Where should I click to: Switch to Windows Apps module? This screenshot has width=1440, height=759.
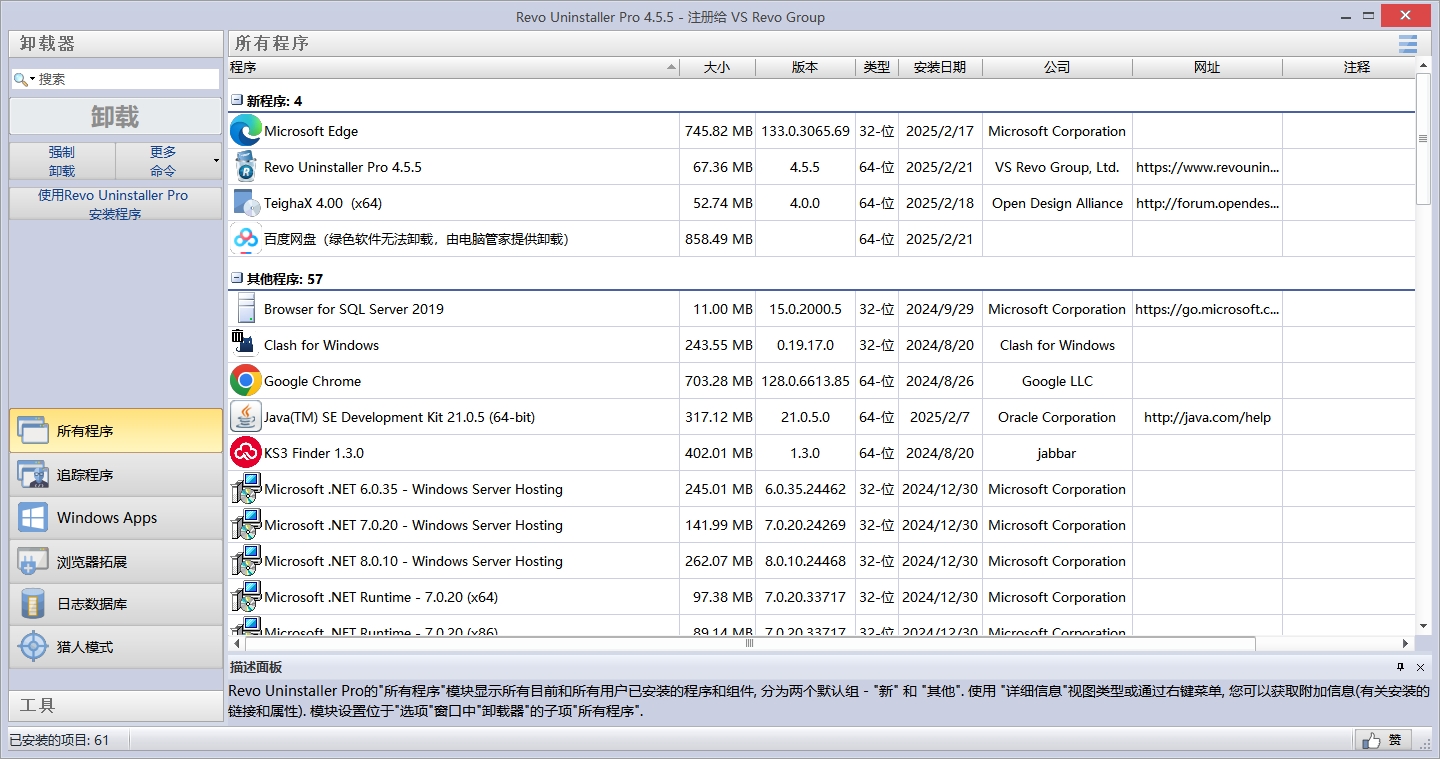116,518
